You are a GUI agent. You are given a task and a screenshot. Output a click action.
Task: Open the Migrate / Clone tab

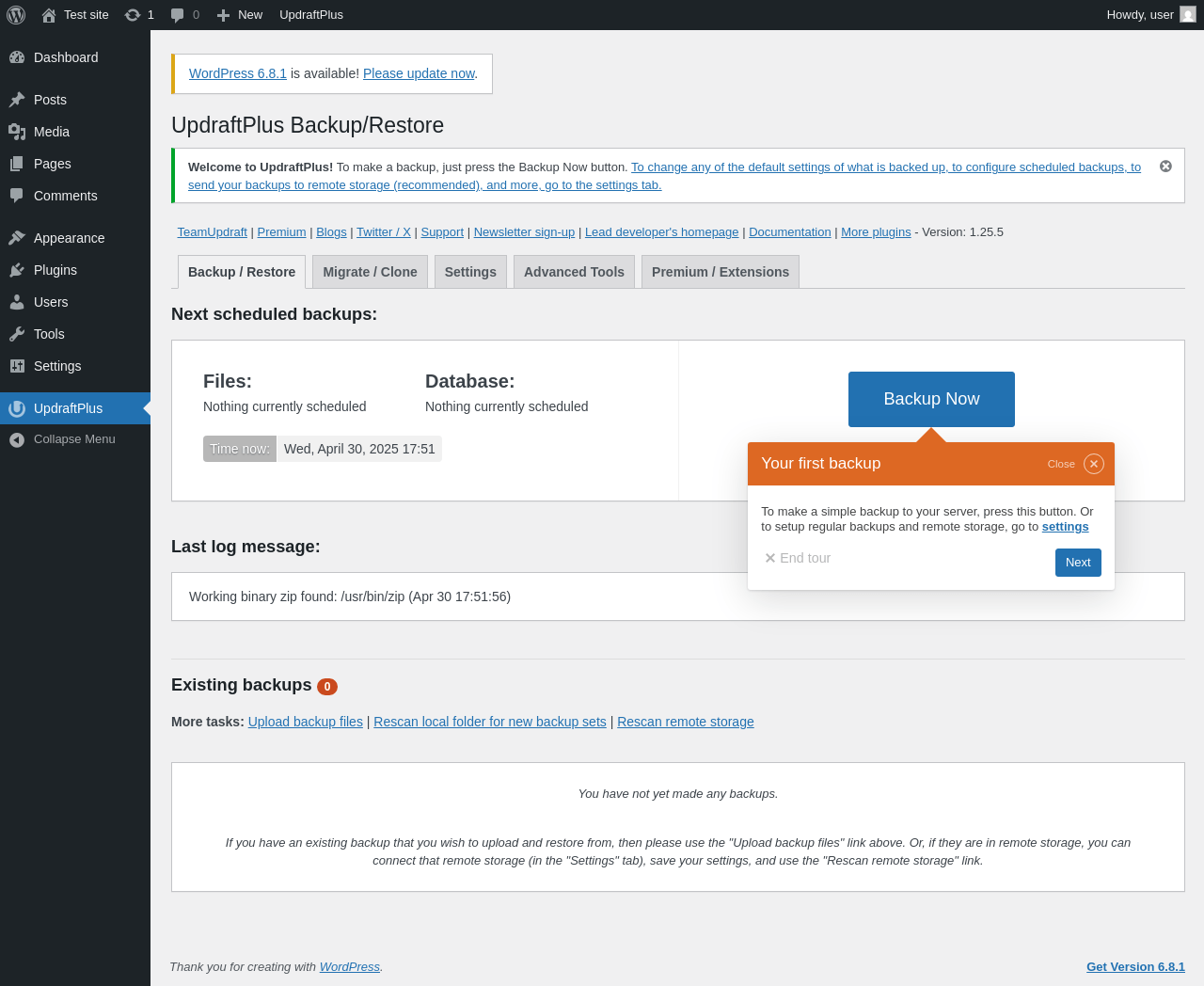370,272
